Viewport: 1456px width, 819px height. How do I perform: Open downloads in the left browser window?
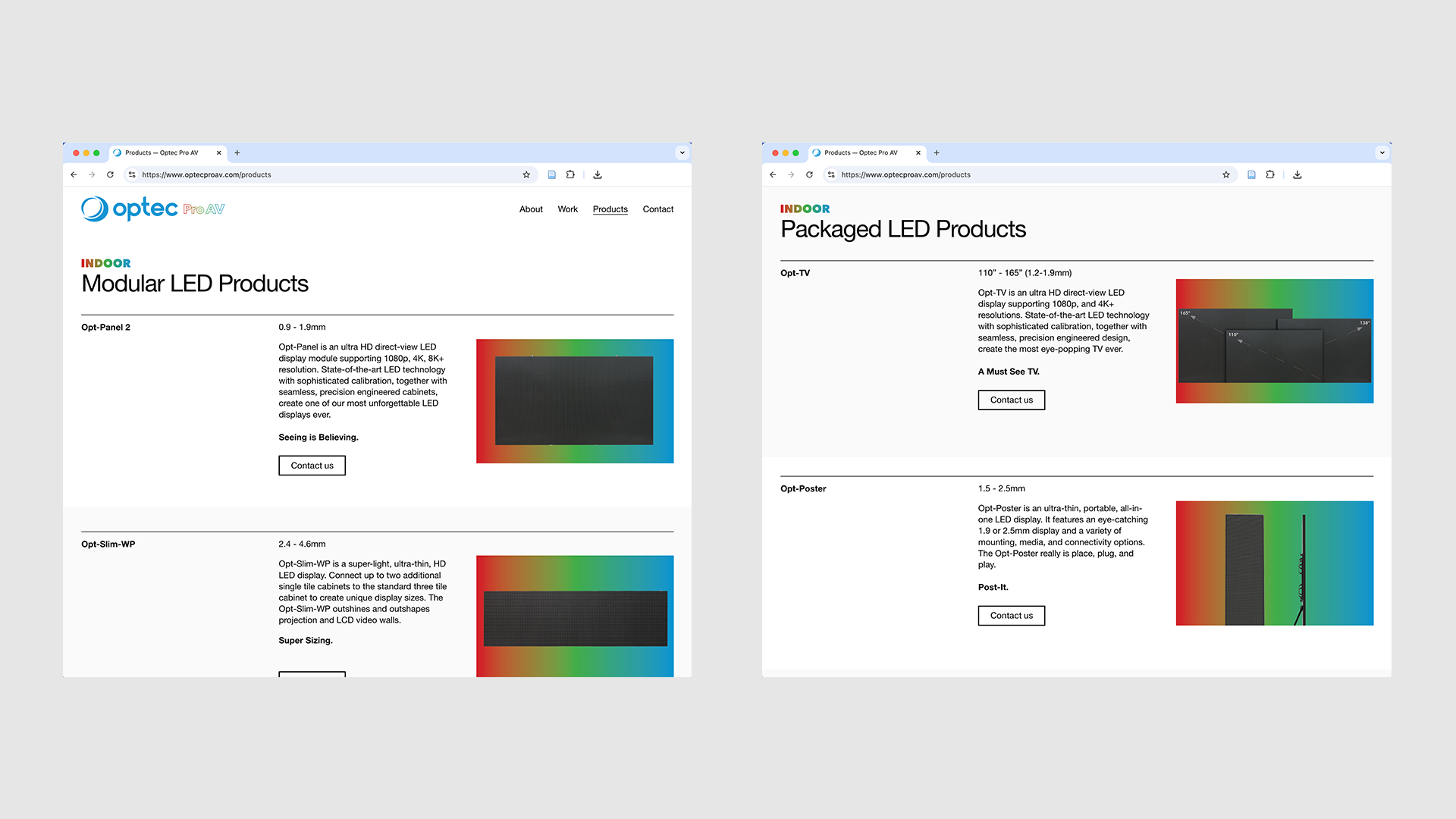[x=598, y=174]
